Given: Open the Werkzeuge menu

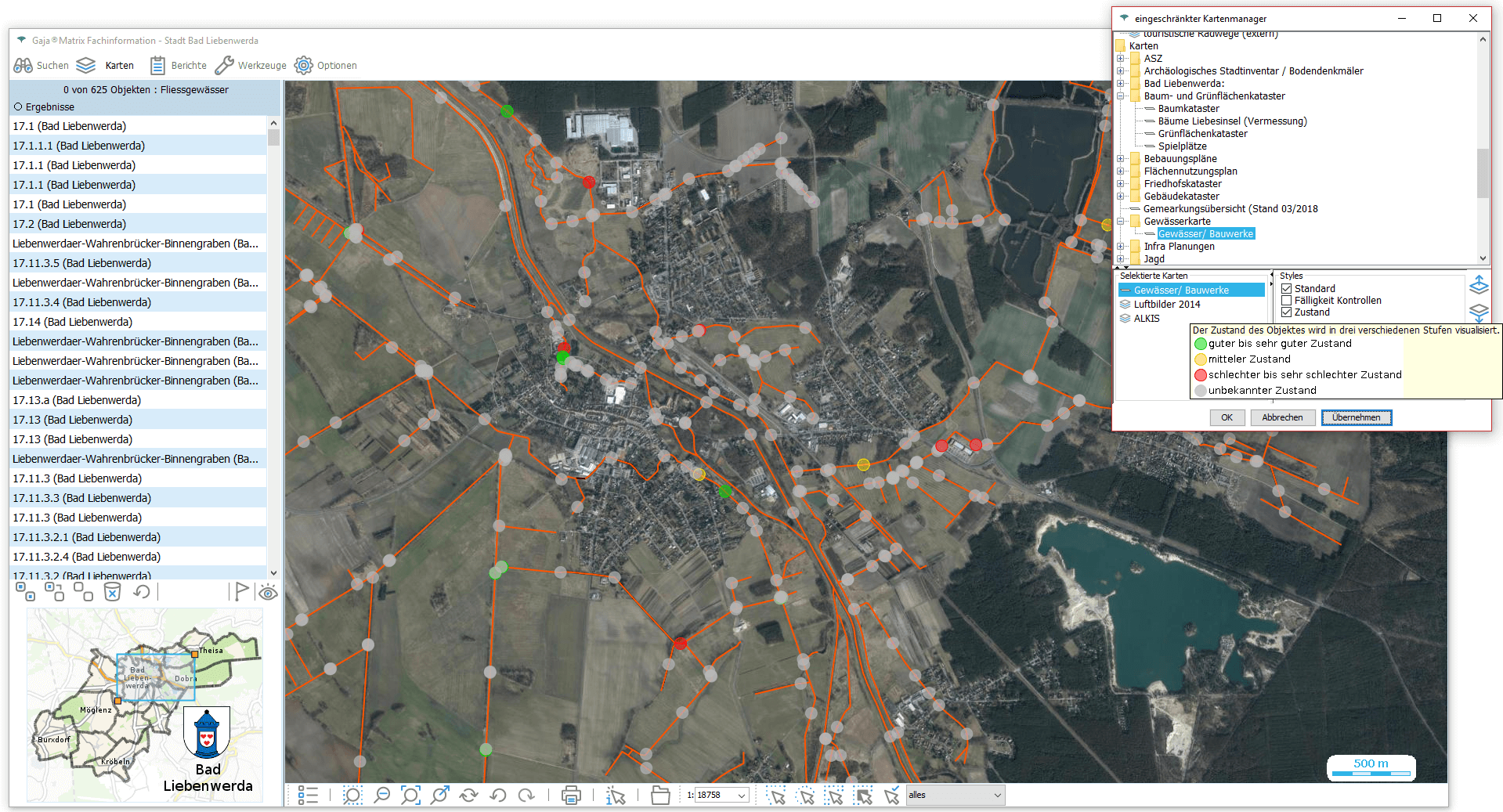Looking at the screenshot, I should (x=251, y=66).
